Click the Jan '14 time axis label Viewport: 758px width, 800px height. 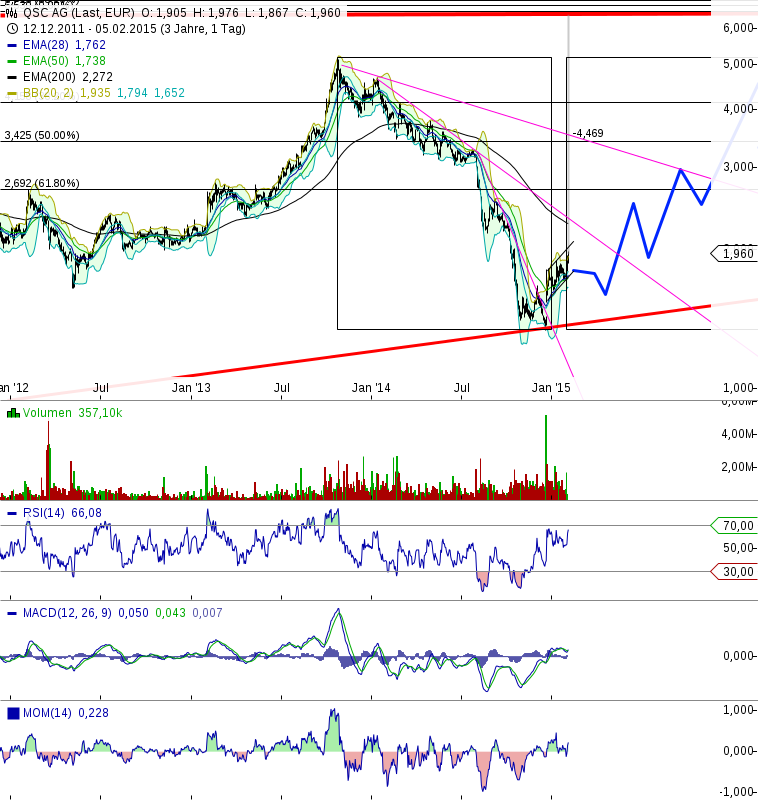tap(371, 388)
